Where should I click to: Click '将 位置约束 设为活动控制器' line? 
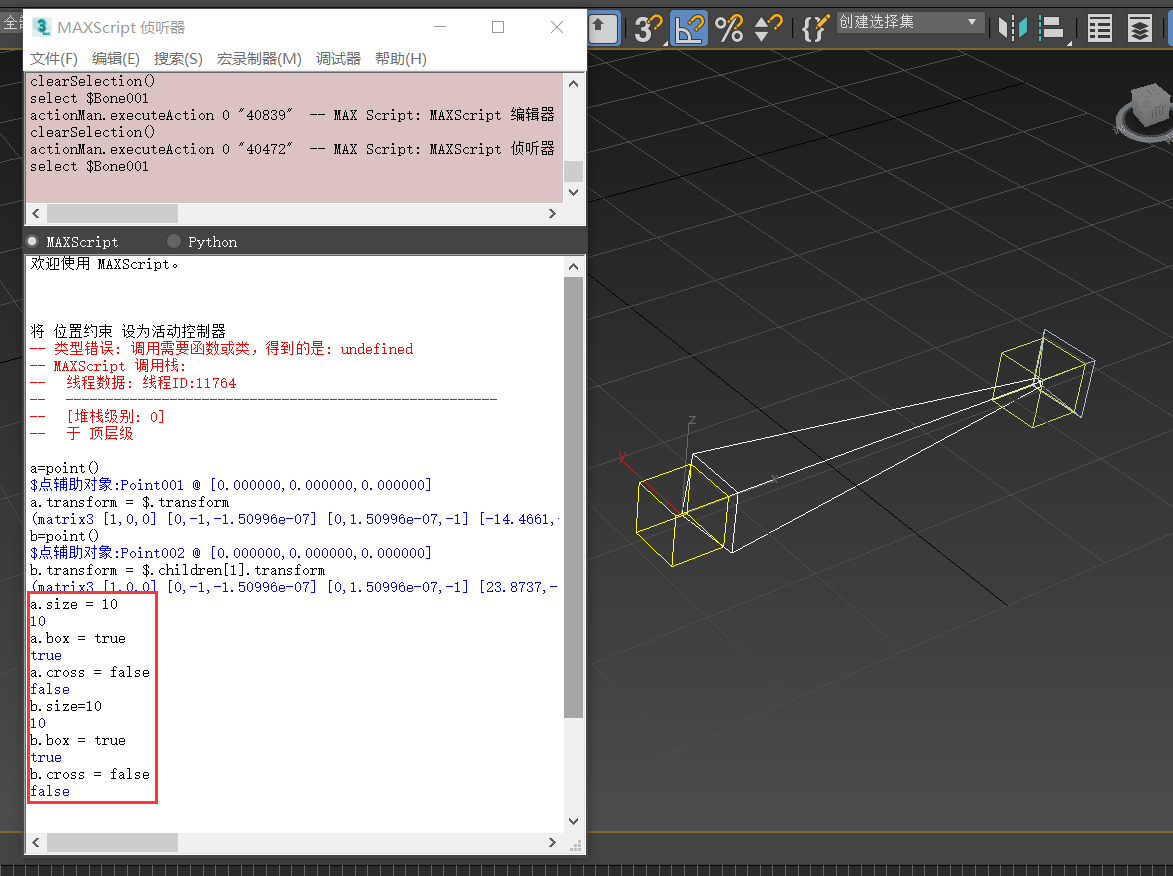coord(128,331)
